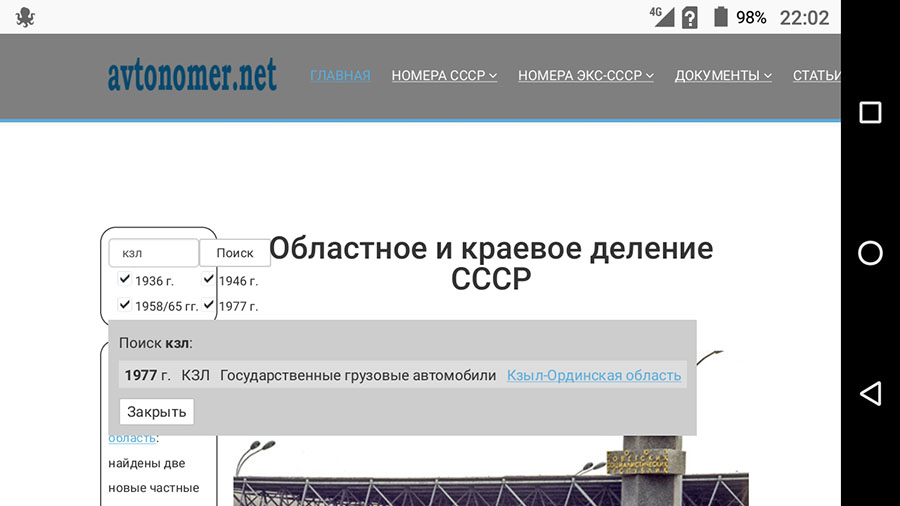Tap the Android recent apps square button

click(x=870, y=113)
